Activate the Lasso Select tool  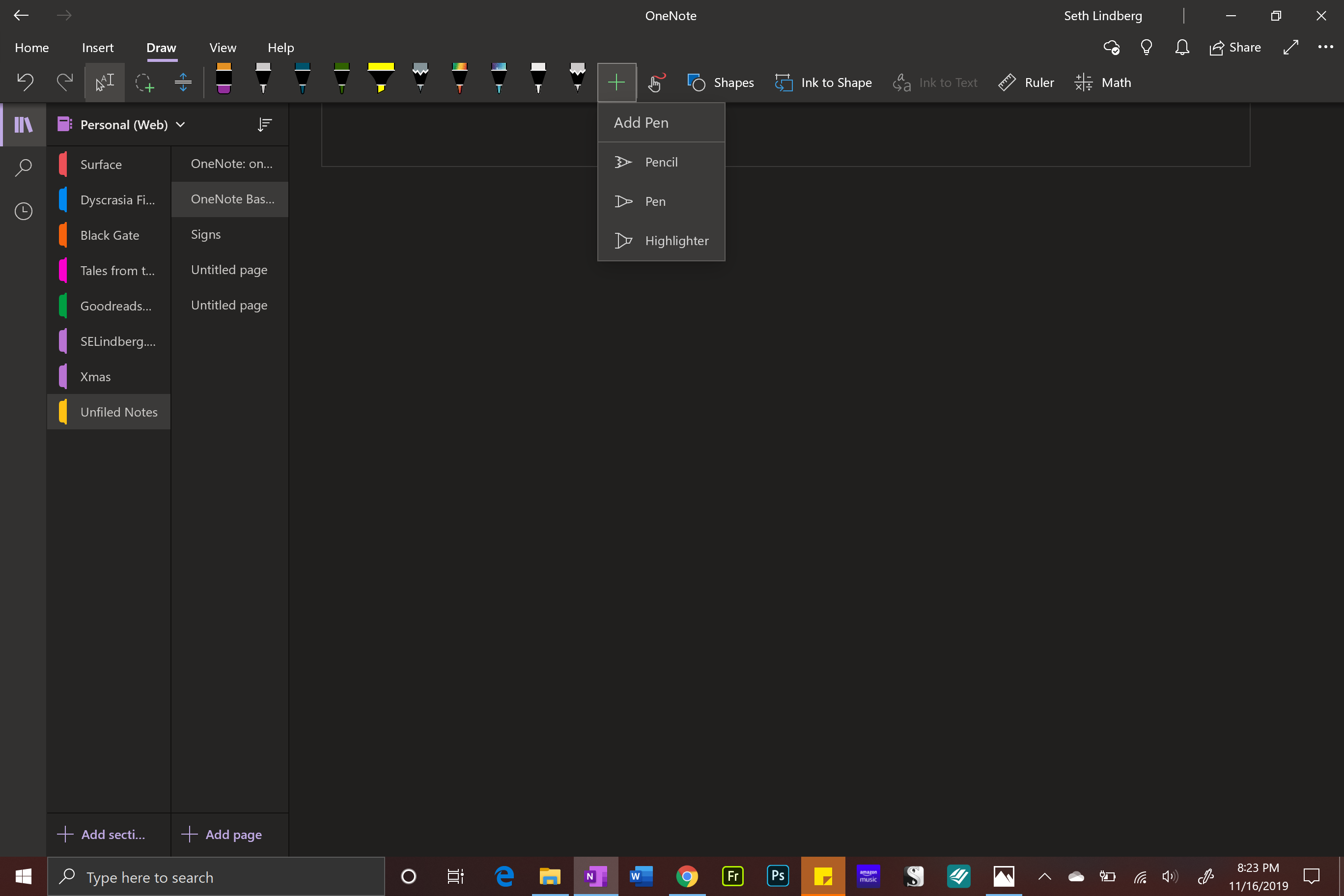coord(144,83)
